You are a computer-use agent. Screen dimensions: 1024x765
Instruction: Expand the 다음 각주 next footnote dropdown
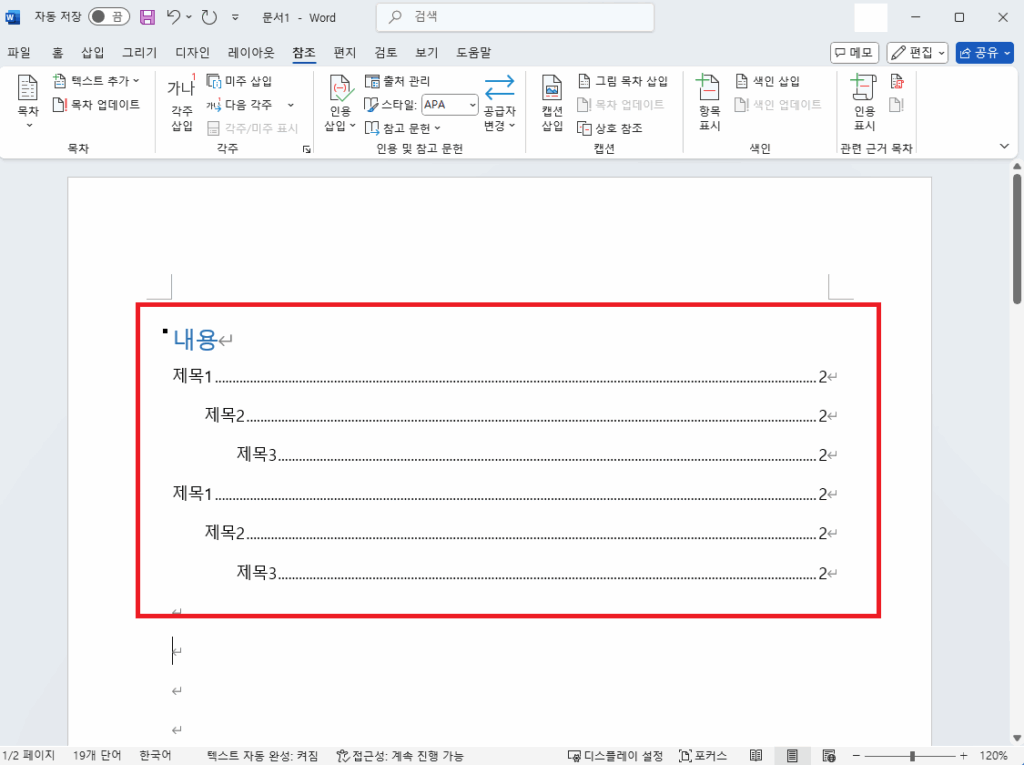click(289, 104)
